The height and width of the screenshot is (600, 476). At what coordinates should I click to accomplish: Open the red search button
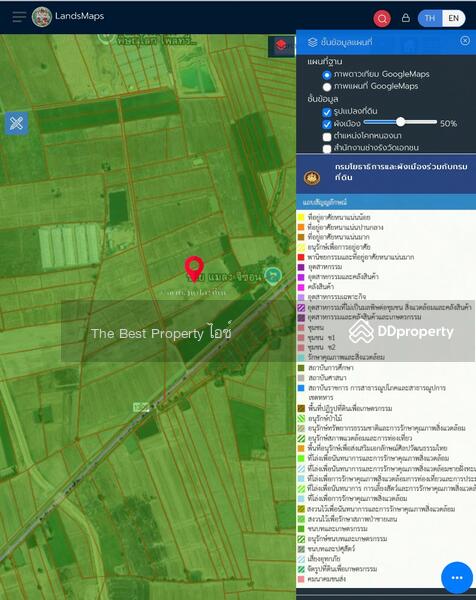click(x=381, y=18)
